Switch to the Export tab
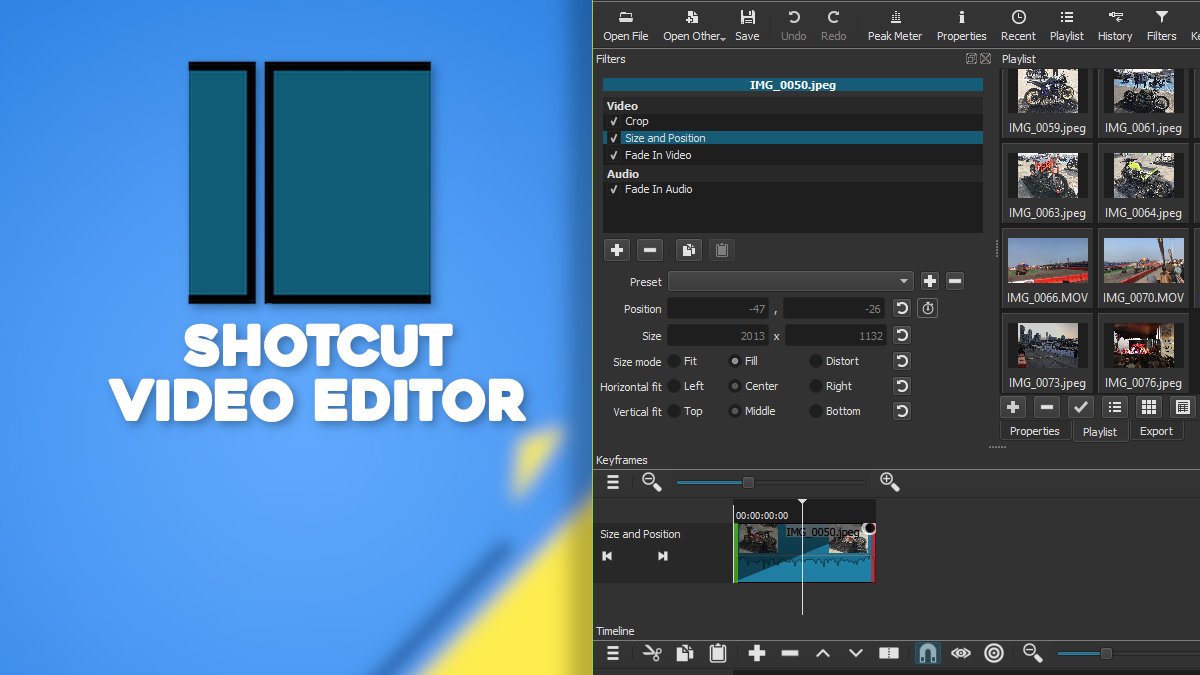The width and height of the screenshot is (1200, 675). tap(1156, 431)
